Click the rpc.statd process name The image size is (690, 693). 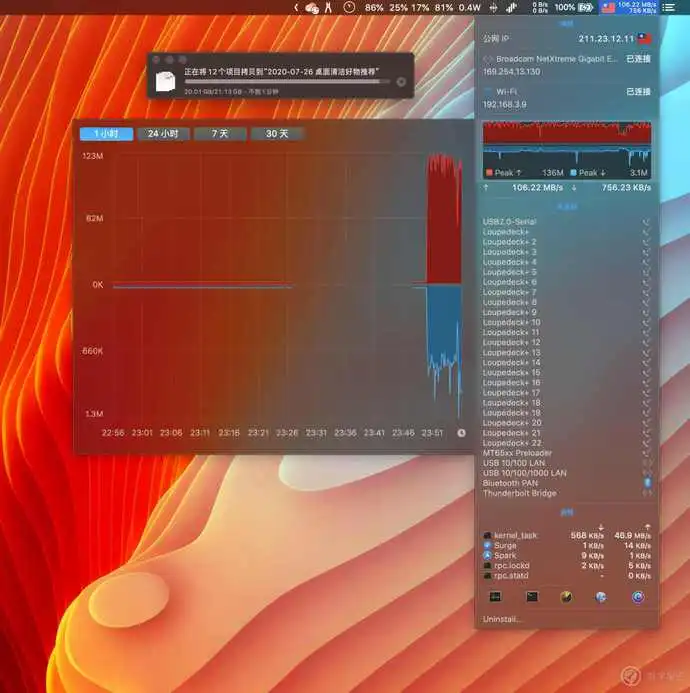click(511, 575)
